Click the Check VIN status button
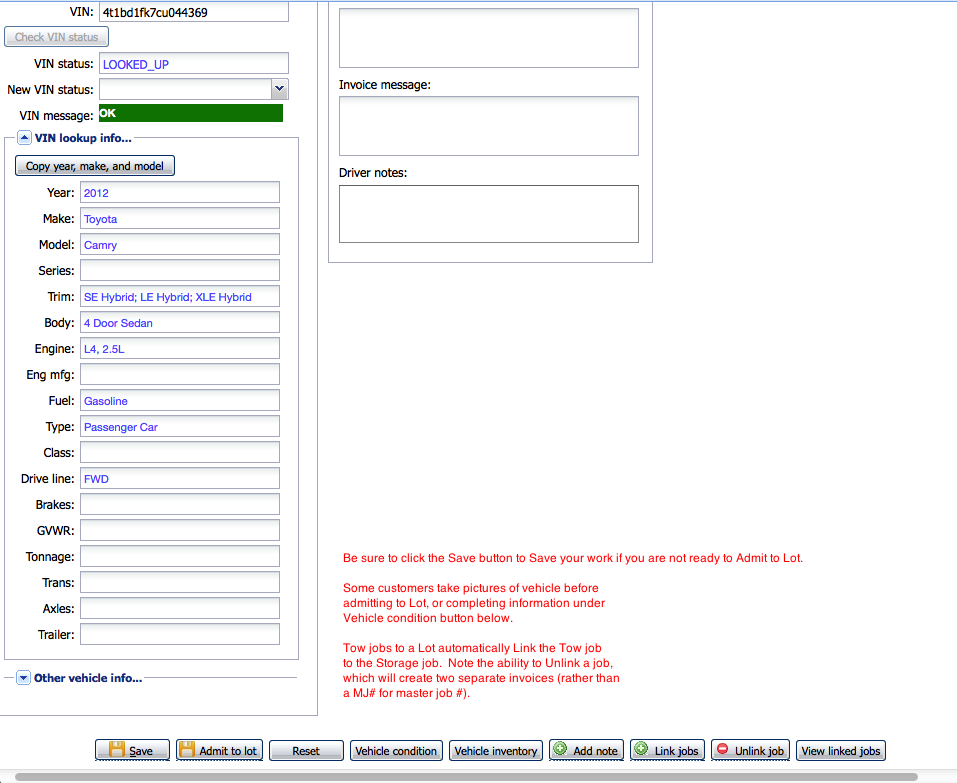Viewport: 957px width, 783px height. pos(57,37)
